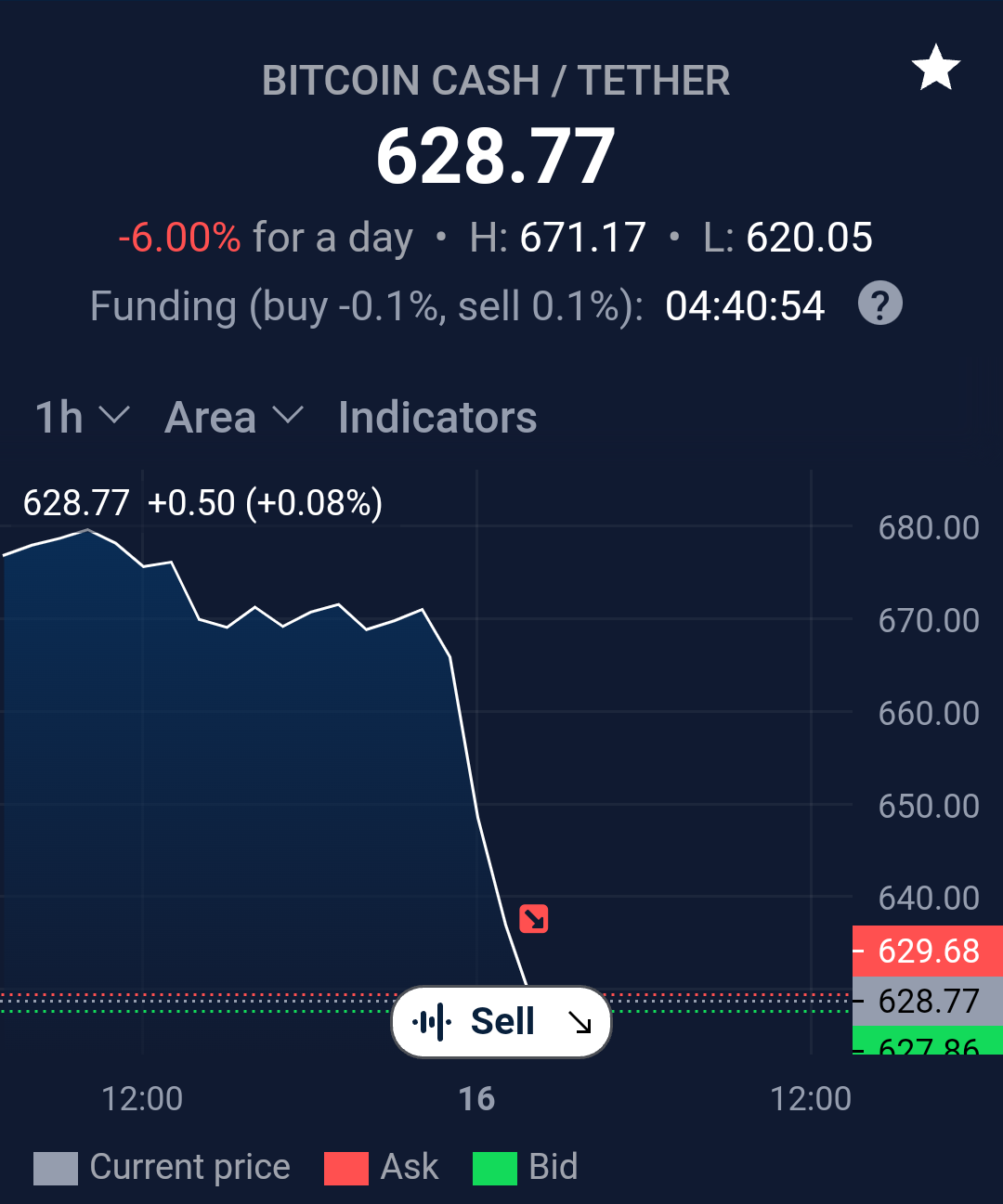The height and width of the screenshot is (1204, 1003).
Task: Click the 680.00 price axis label
Action: [929, 527]
